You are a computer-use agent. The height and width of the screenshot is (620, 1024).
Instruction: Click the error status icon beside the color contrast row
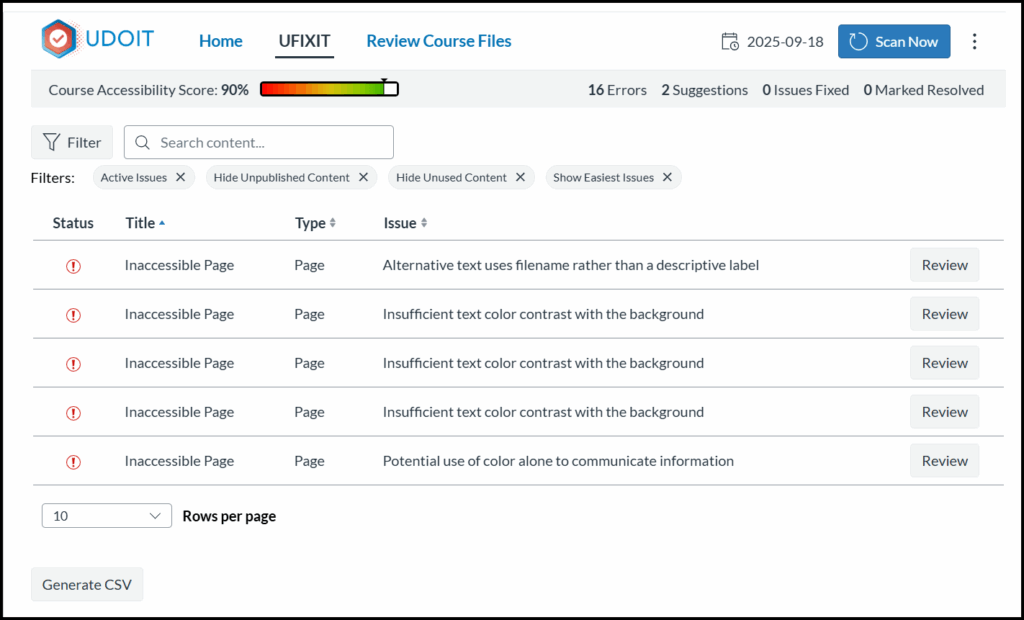click(72, 313)
